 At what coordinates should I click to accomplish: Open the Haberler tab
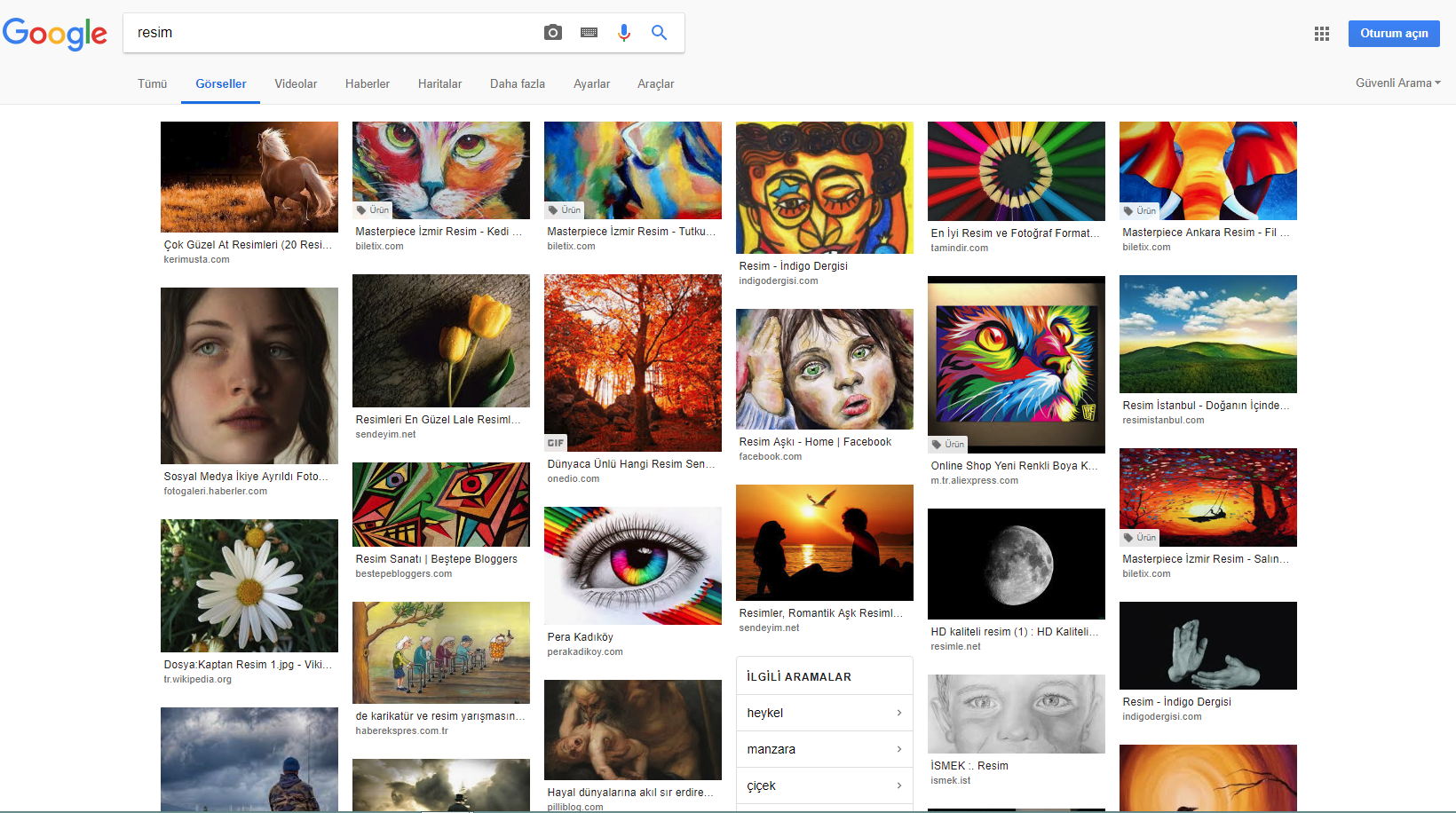pos(368,84)
